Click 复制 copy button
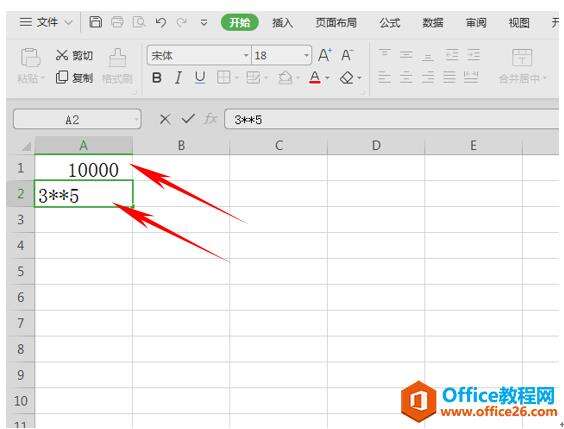The width and height of the screenshot is (564, 429). pyautogui.click(x=74, y=77)
